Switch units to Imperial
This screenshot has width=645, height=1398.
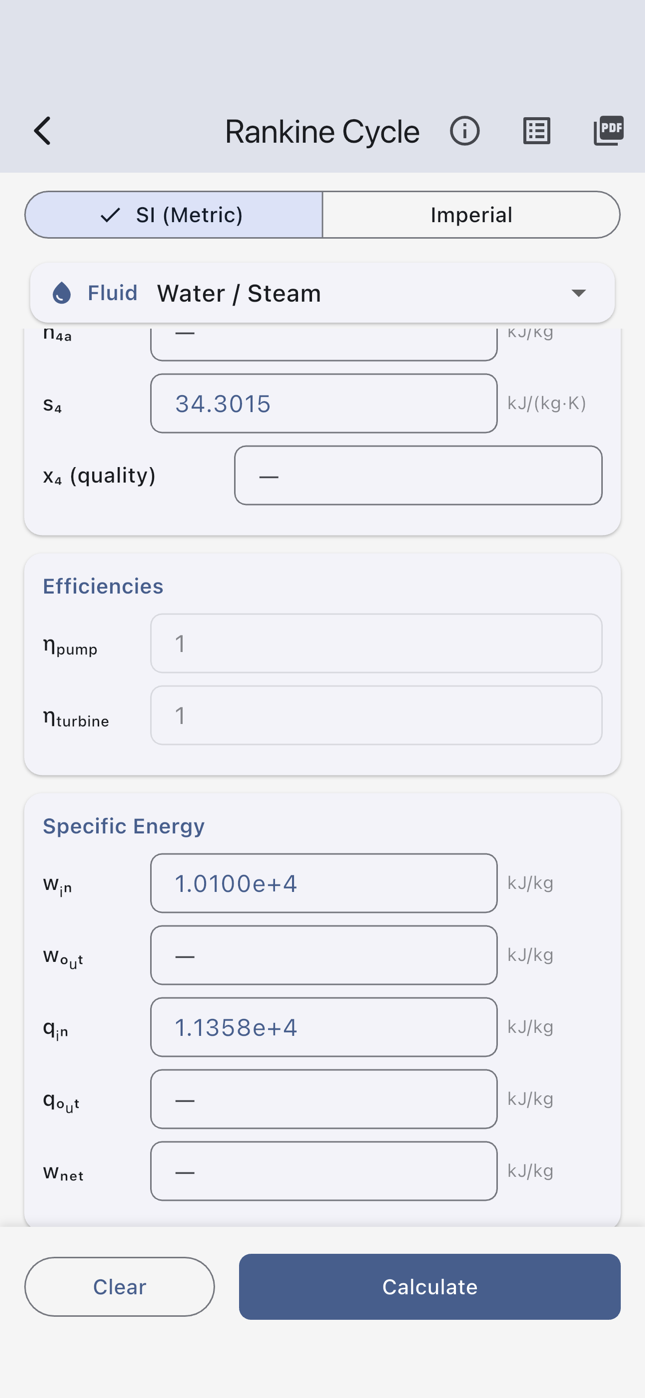471,214
